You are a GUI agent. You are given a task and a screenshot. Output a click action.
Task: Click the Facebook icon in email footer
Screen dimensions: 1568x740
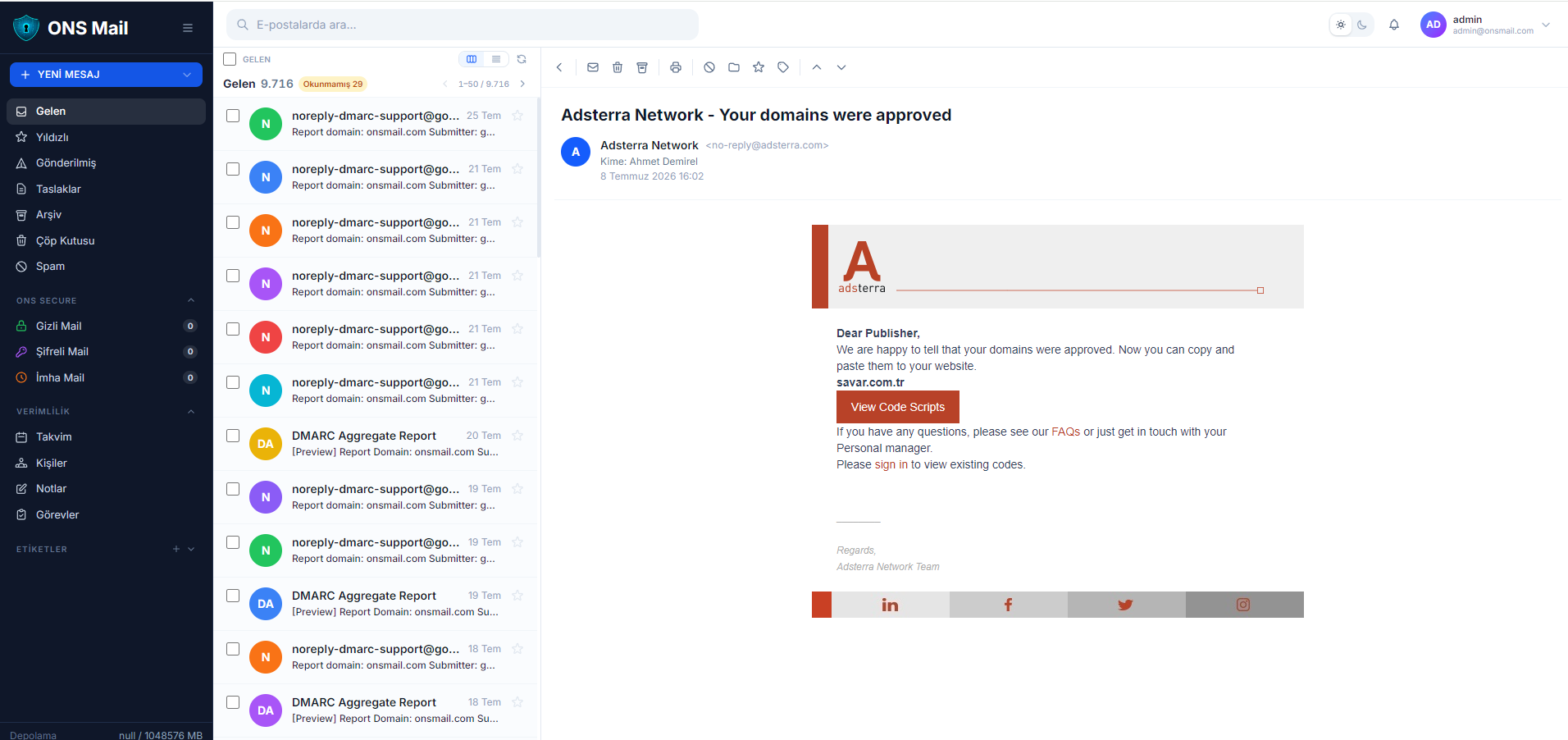click(x=1008, y=605)
